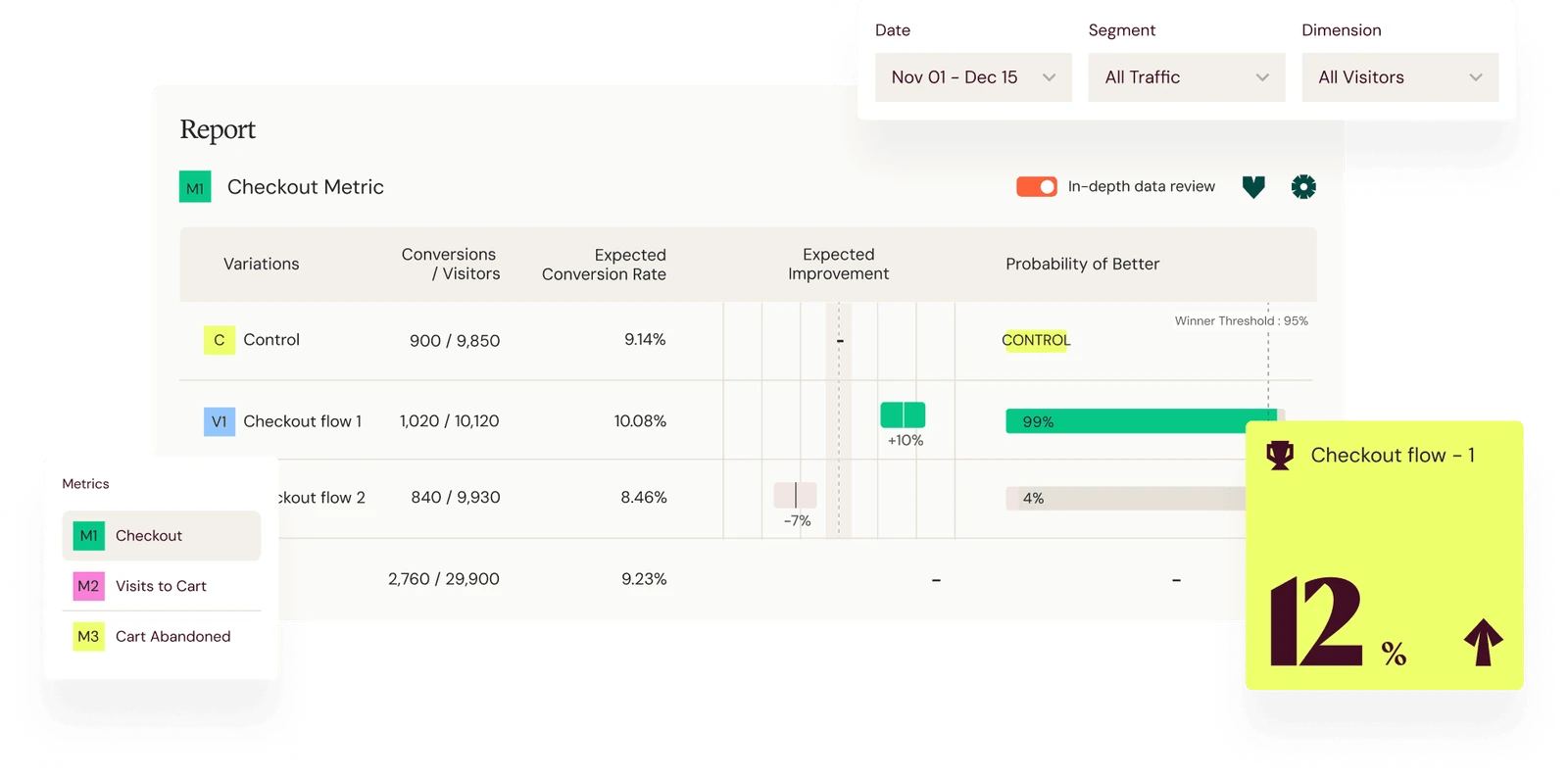The image size is (1568, 779).
Task: Click the Expected Improvement column header
Action: pos(839,264)
